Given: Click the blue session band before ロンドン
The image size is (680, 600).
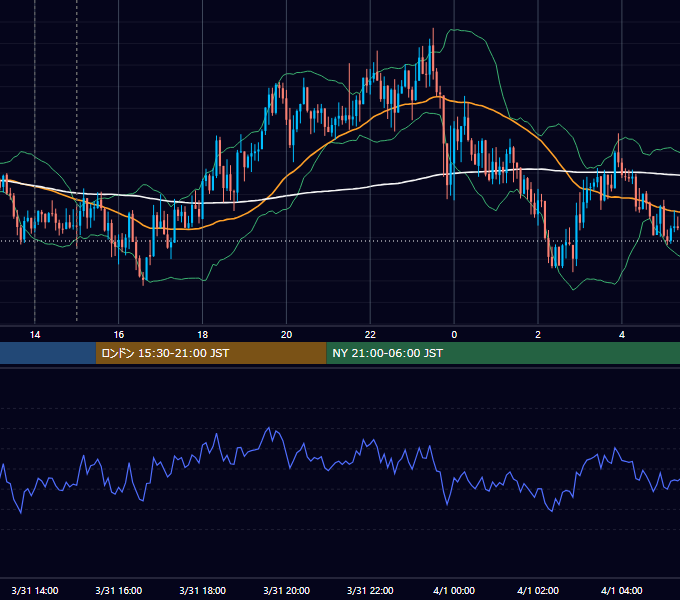Looking at the screenshot, I should click(x=48, y=353).
